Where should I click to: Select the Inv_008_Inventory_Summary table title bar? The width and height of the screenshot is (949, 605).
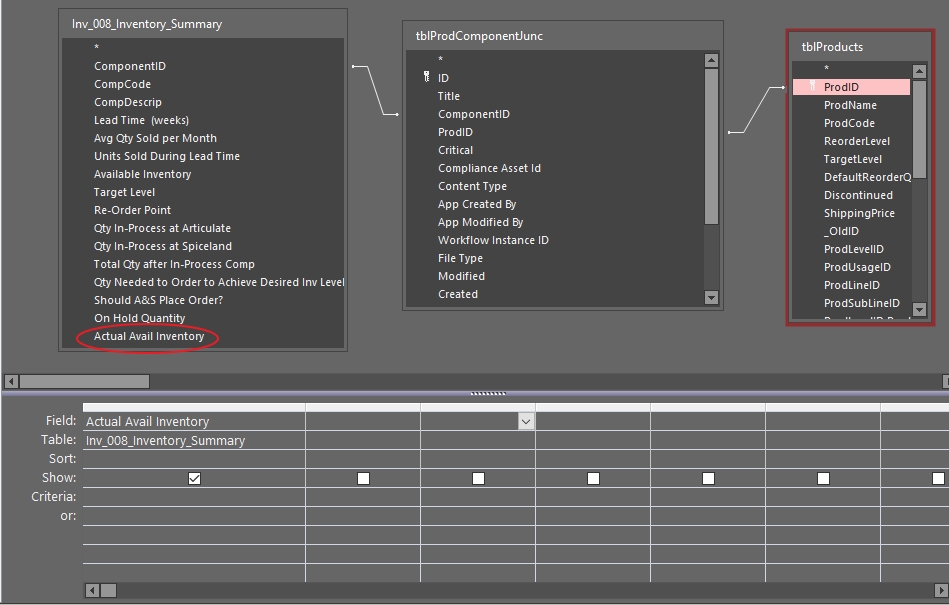pyautogui.click(x=203, y=24)
